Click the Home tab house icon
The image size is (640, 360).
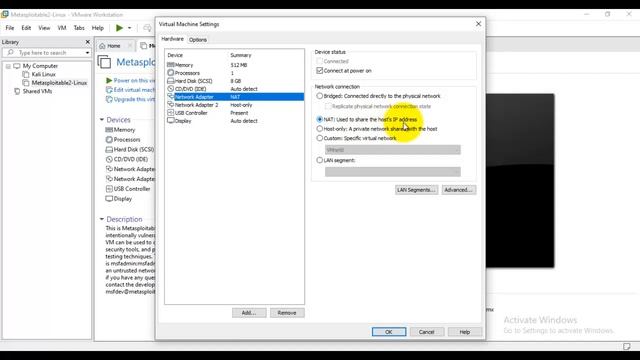click(102, 46)
